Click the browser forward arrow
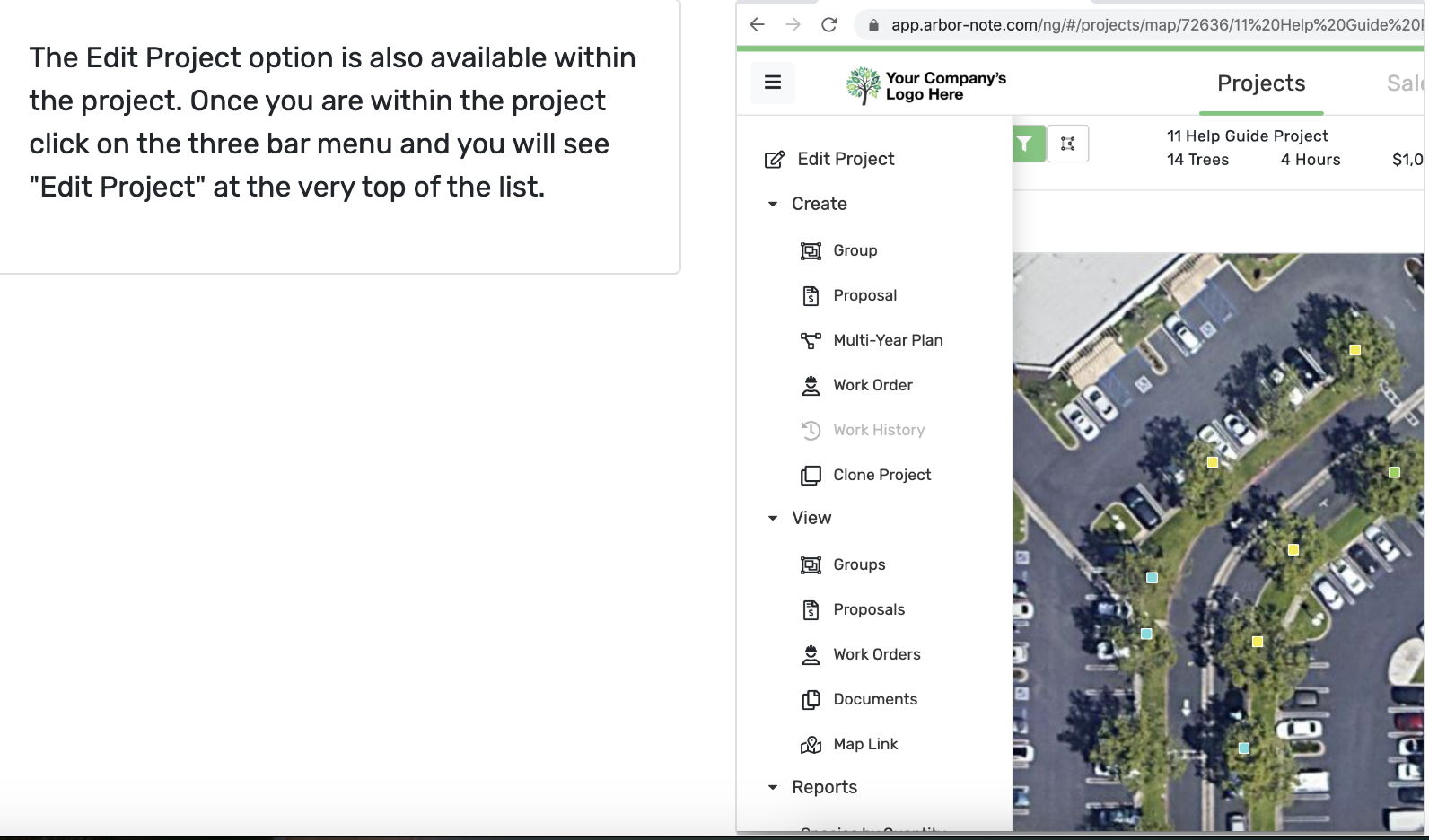The width and height of the screenshot is (1429, 840). 793,25
